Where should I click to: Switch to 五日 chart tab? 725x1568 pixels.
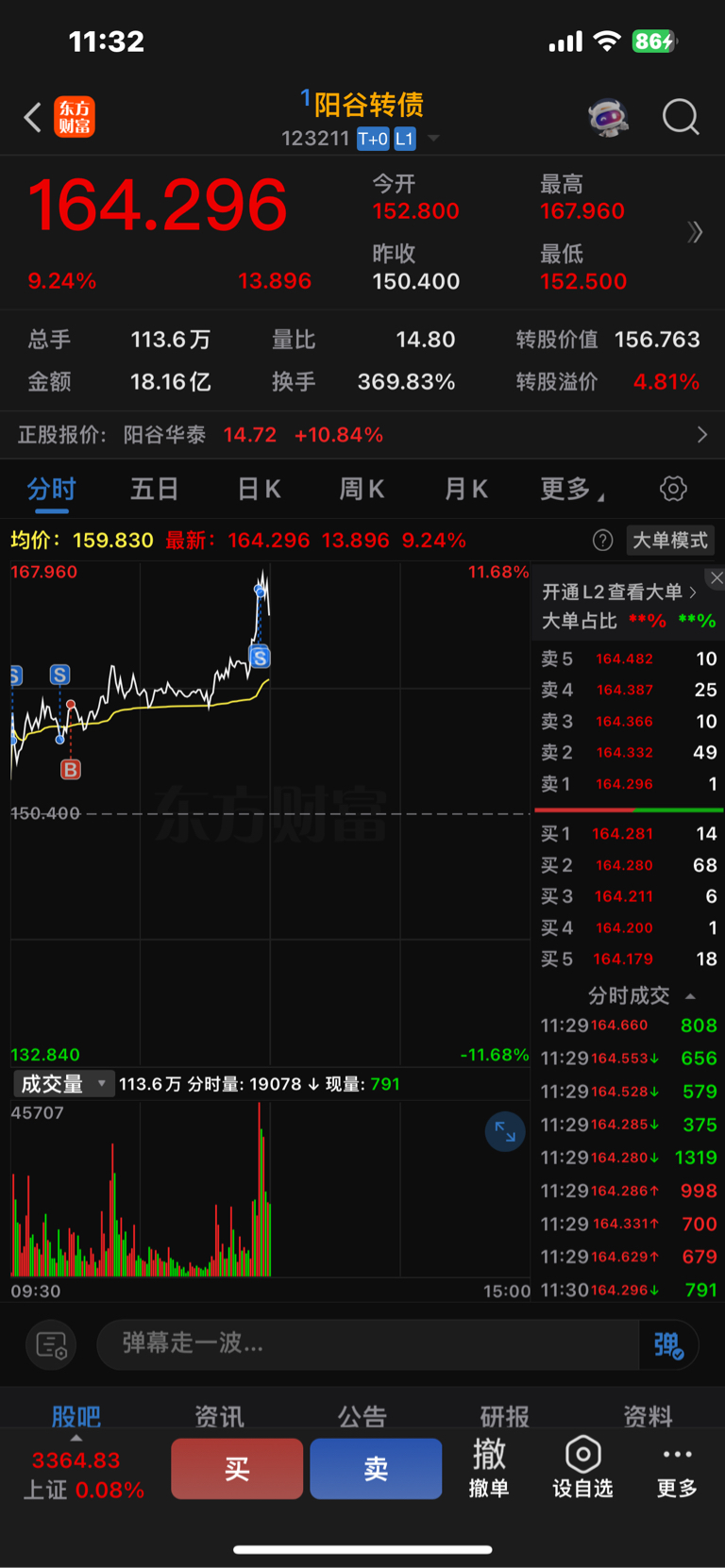[x=154, y=489]
